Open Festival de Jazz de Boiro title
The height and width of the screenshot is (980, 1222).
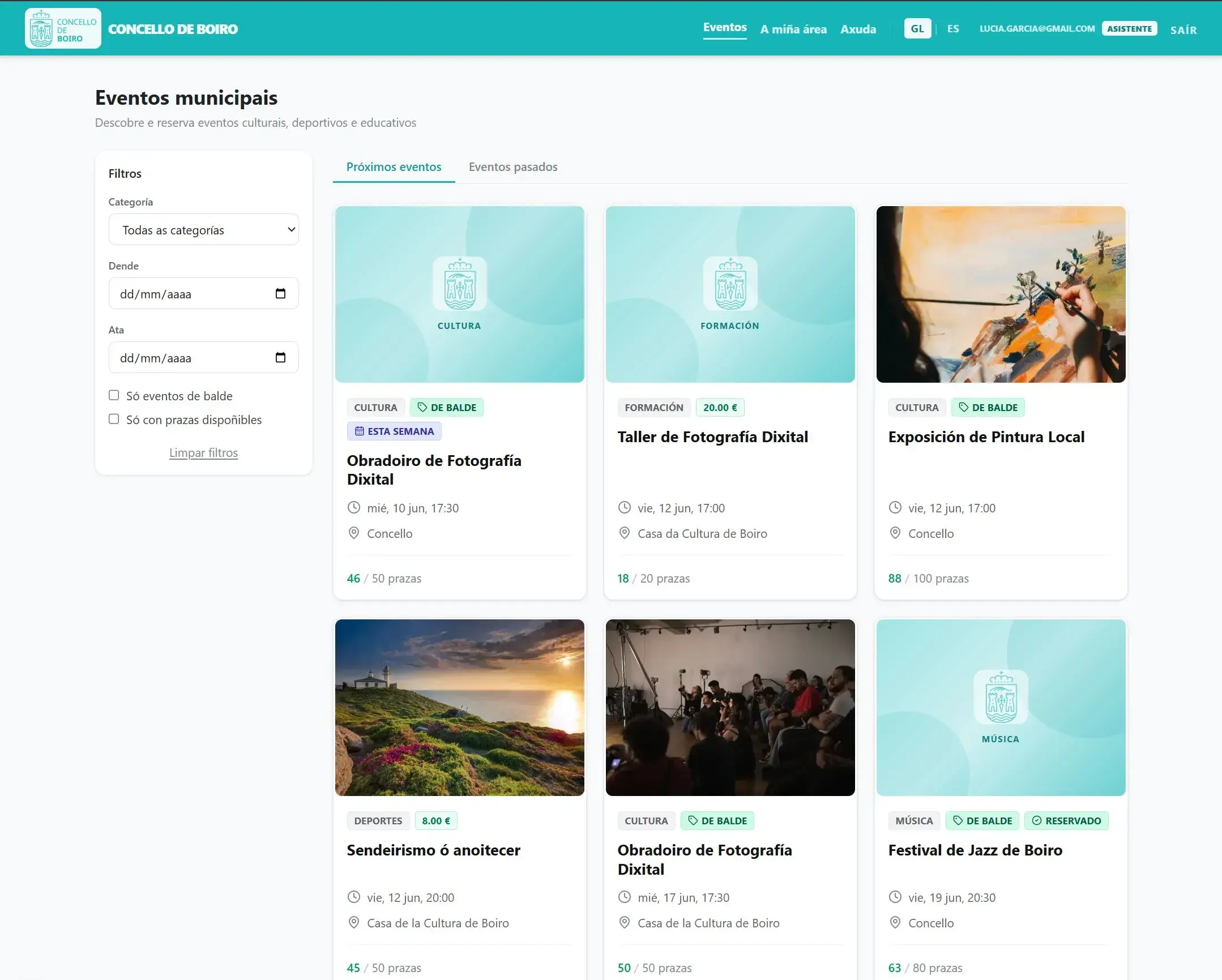975,850
